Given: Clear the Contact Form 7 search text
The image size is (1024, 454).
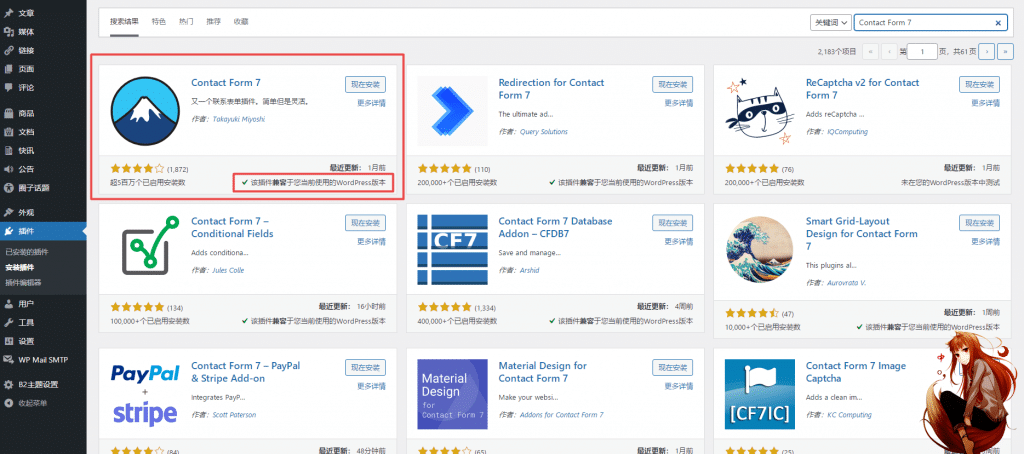Looking at the screenshot, I should pos(997,23).
